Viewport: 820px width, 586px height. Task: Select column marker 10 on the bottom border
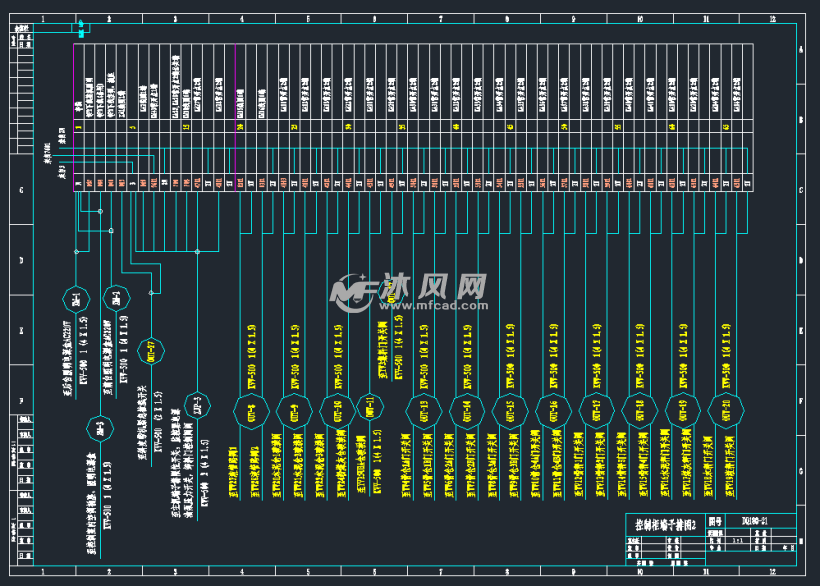[639, 577]
